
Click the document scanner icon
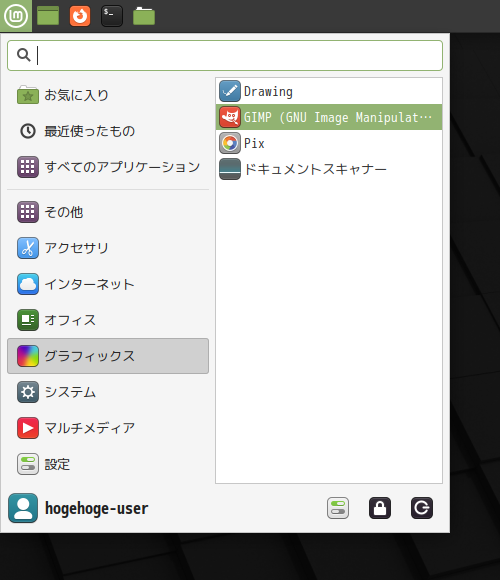(230, 169)
